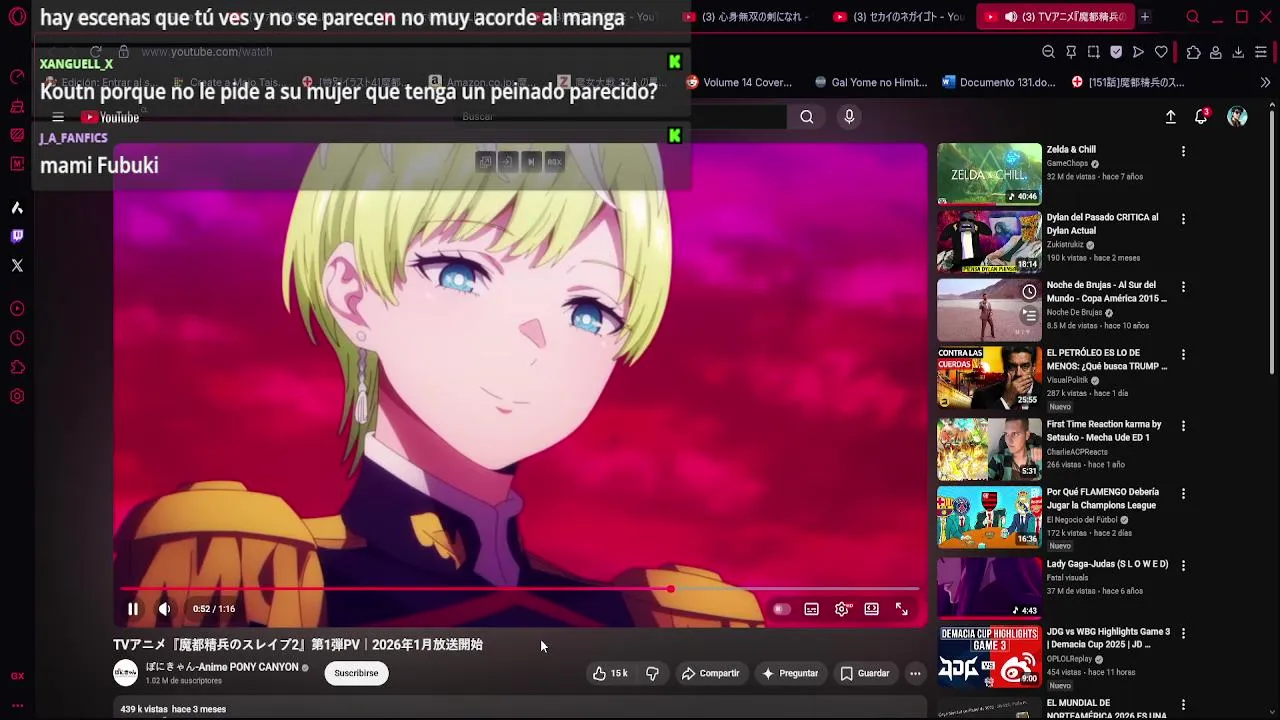1280x720 pixels.
Task: Open the ad blocker shield icon
Action: click(x=1116, y=52)
